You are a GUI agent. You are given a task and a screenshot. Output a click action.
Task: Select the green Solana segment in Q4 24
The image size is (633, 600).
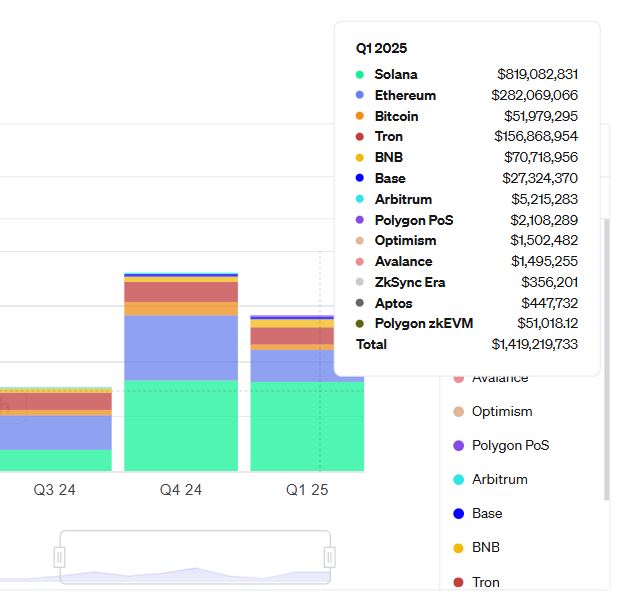181,425
